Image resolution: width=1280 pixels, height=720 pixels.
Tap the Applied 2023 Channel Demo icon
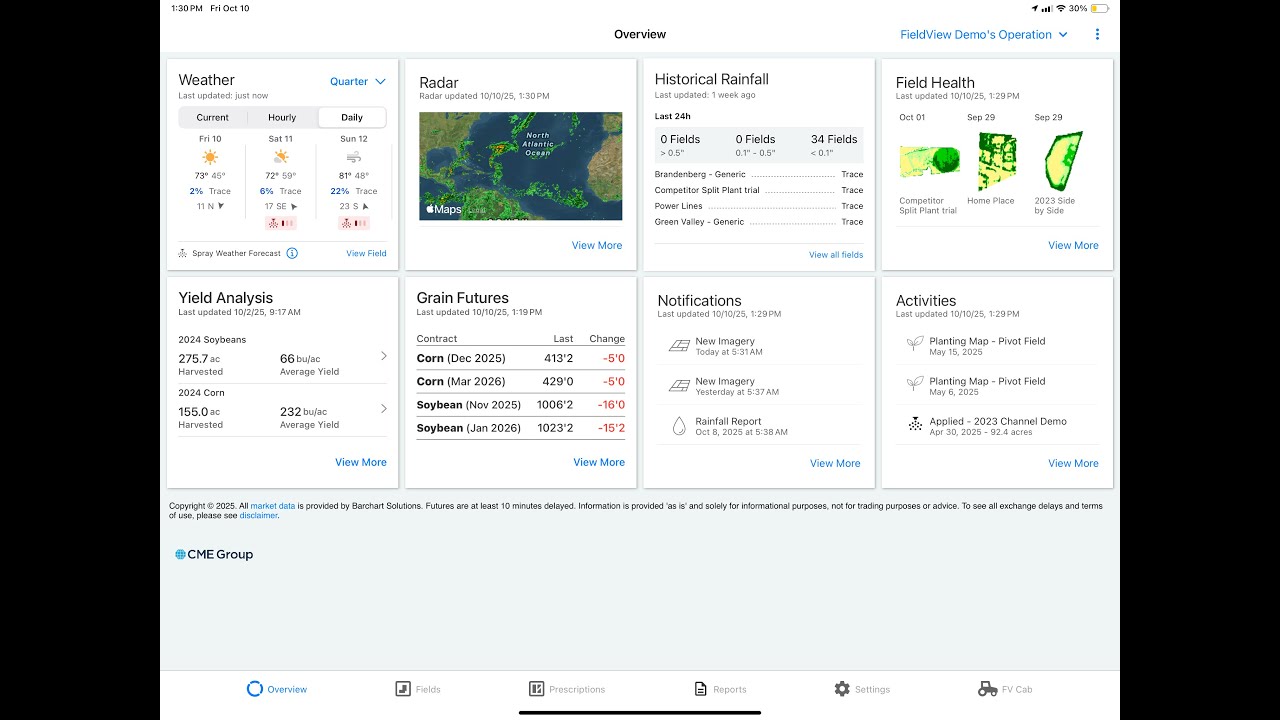pos(915,424)
